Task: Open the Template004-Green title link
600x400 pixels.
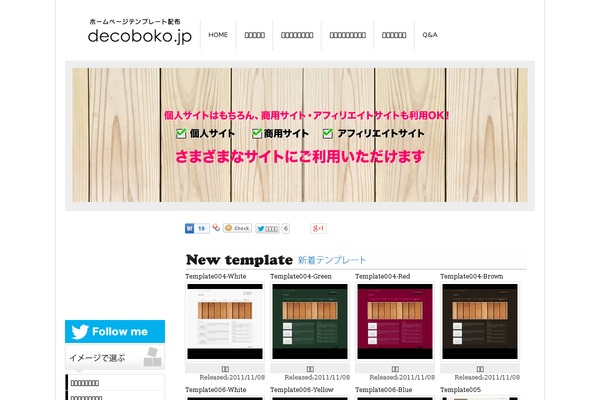Action: coord(301,276)
